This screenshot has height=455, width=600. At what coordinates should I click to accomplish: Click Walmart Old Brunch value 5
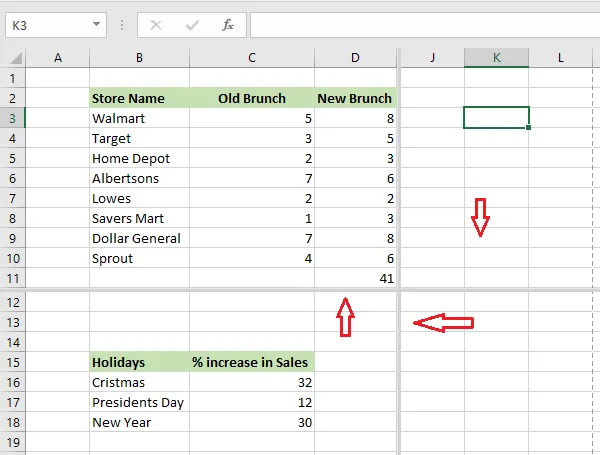252,118
